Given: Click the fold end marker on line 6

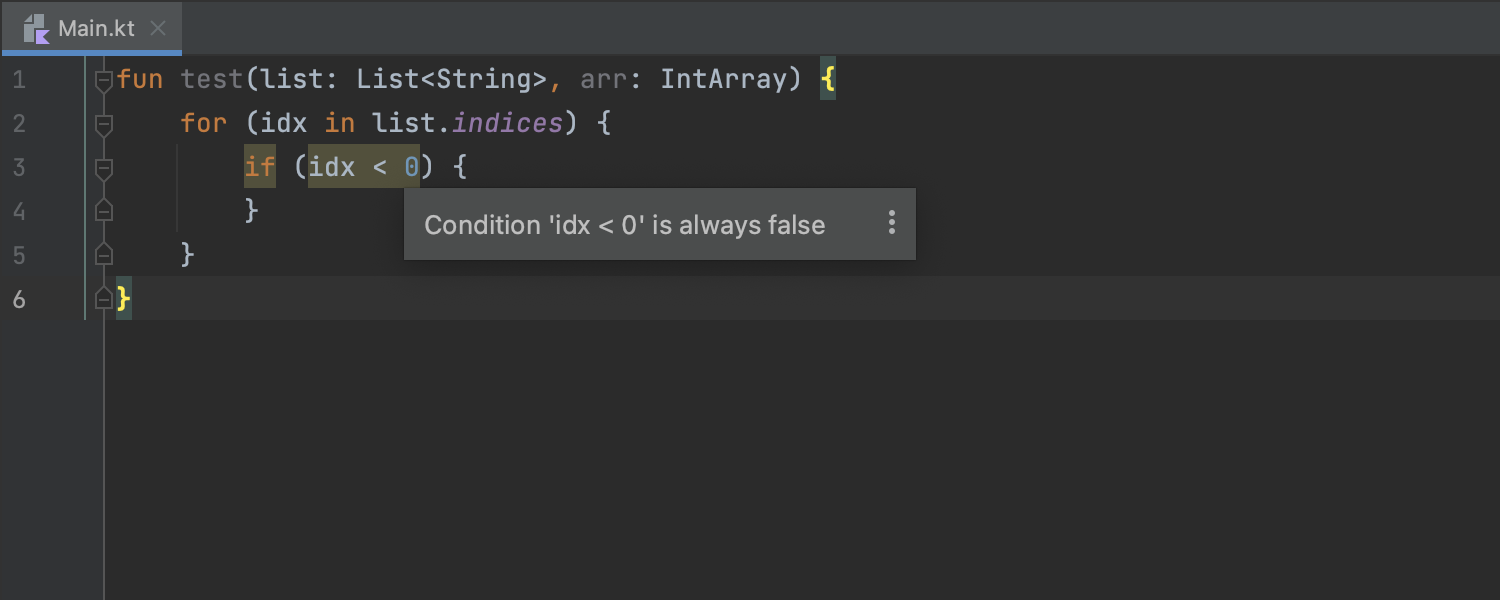Looking at the screenshot, I should [x=104, y=298].
